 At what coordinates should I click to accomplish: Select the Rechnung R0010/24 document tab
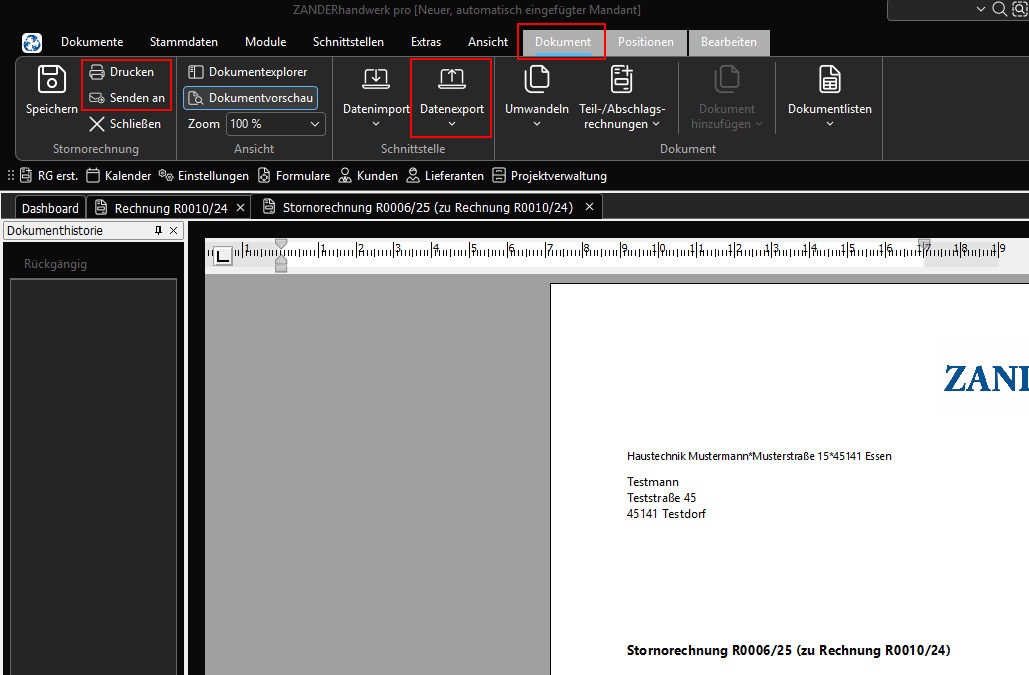pos(170,208)
